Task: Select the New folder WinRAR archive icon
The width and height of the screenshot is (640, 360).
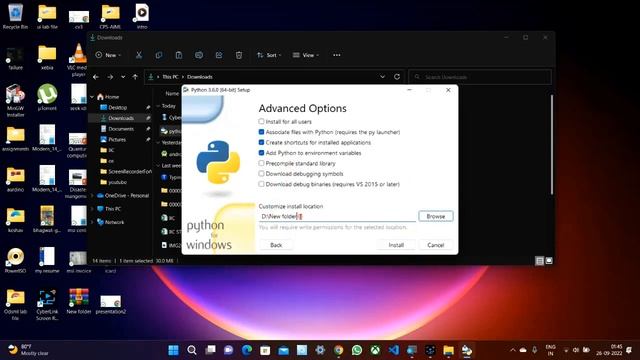Action: (x=79, y=301)
